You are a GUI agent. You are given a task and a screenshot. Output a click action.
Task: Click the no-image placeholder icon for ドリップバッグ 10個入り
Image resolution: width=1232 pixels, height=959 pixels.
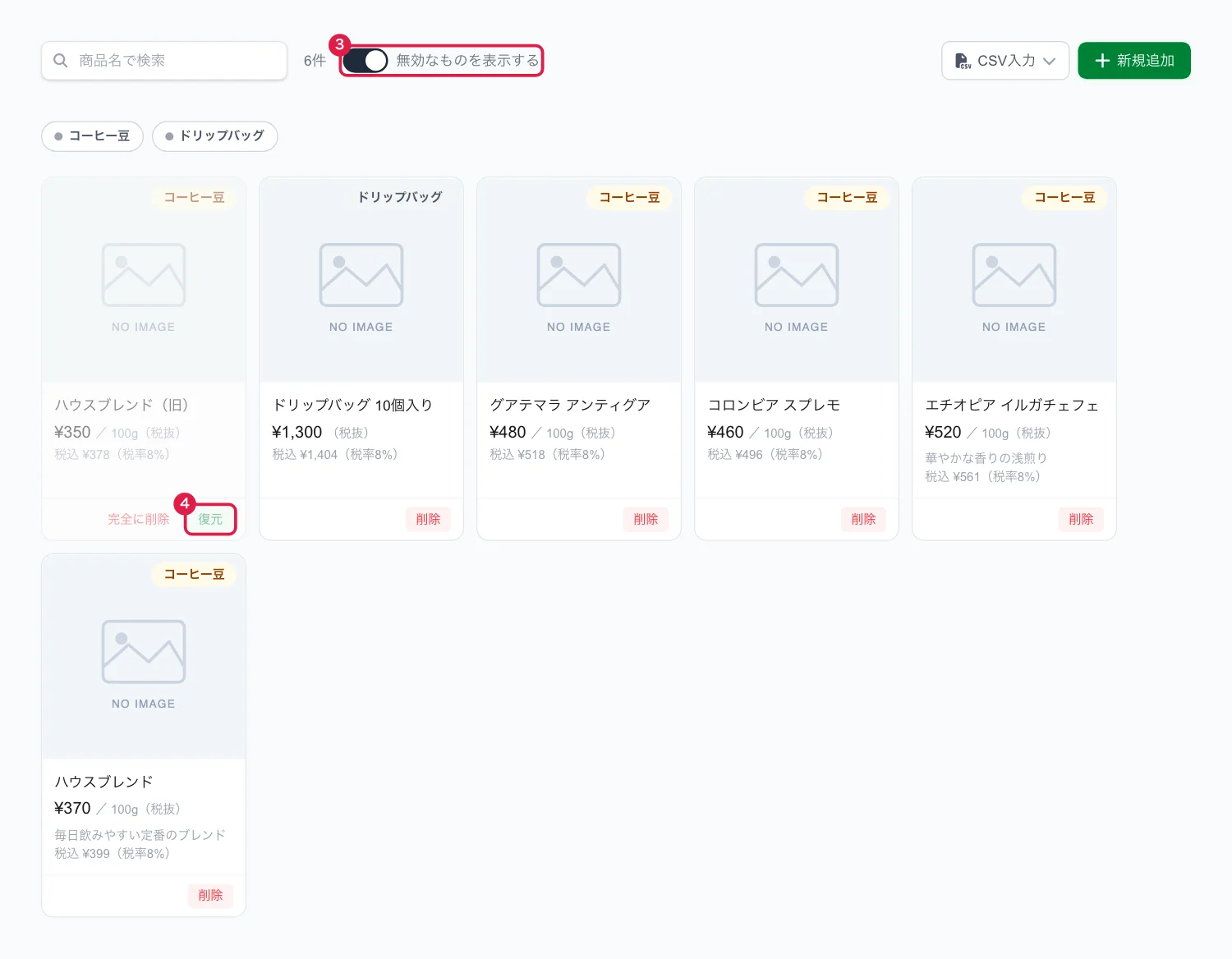tap(361, 275)
